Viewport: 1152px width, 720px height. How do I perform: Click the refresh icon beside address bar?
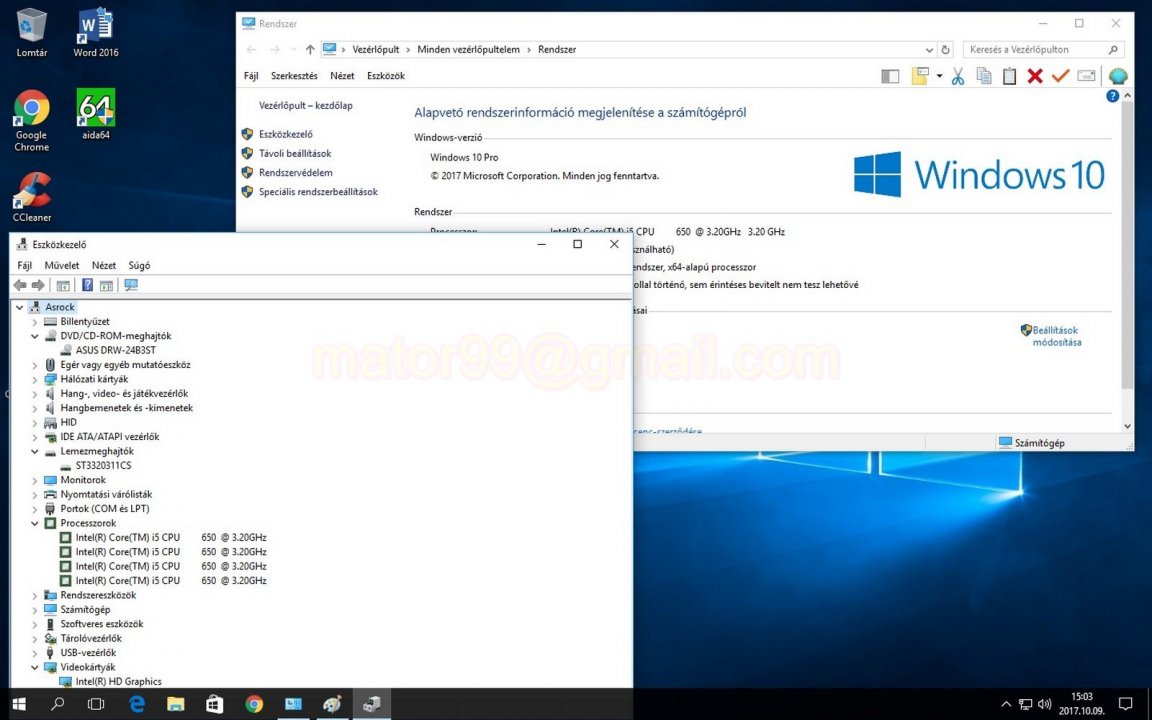pos(946,50)
